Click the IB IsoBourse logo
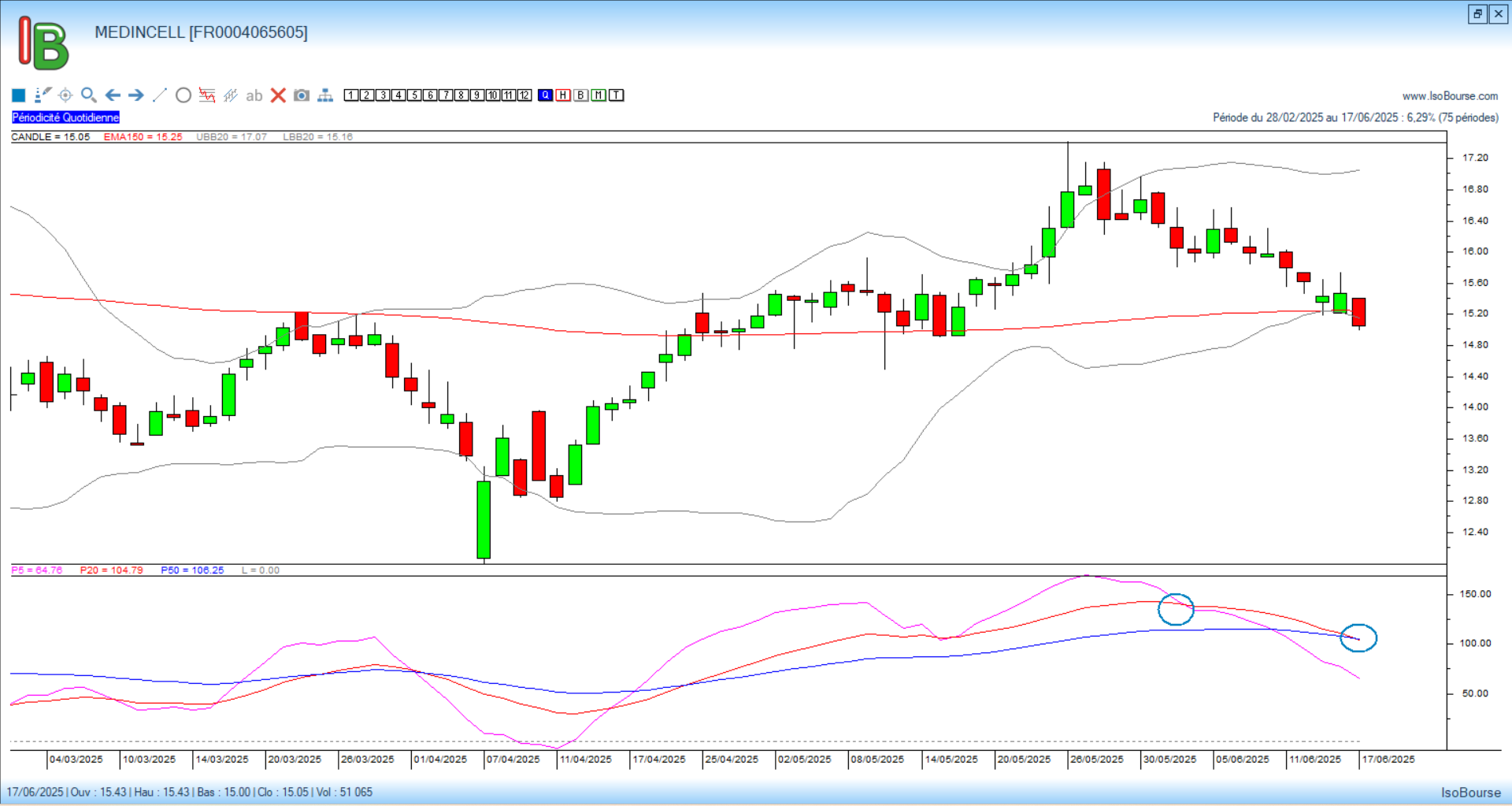The height and width of the screenshot is (806, 1512). (43, 43)
